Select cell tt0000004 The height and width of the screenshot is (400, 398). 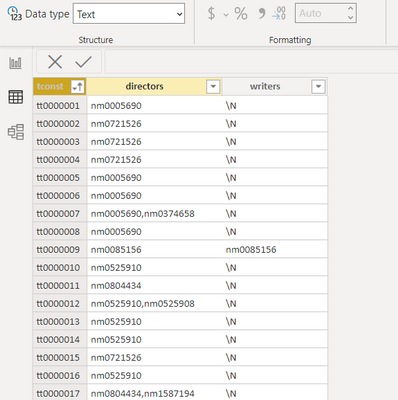pos(60,160)
